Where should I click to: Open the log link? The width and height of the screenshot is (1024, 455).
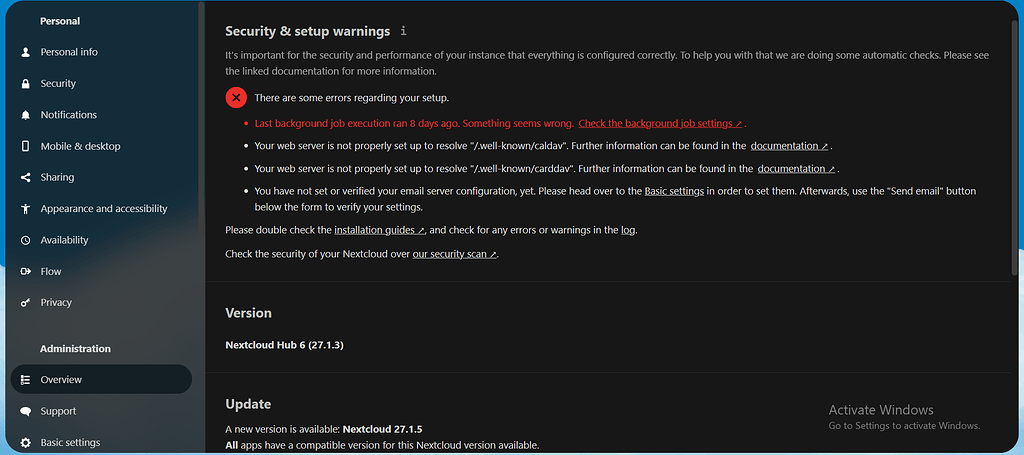tap(628, 230)
